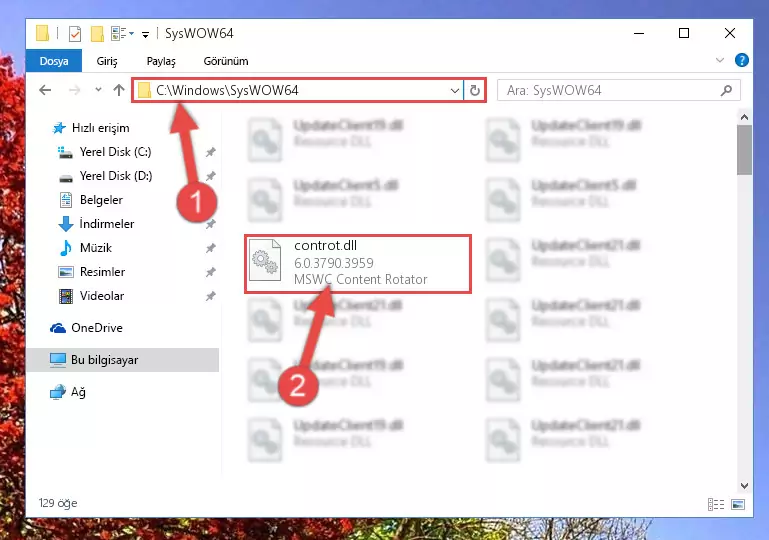Click the Müzik note icon

pos(65,248)
